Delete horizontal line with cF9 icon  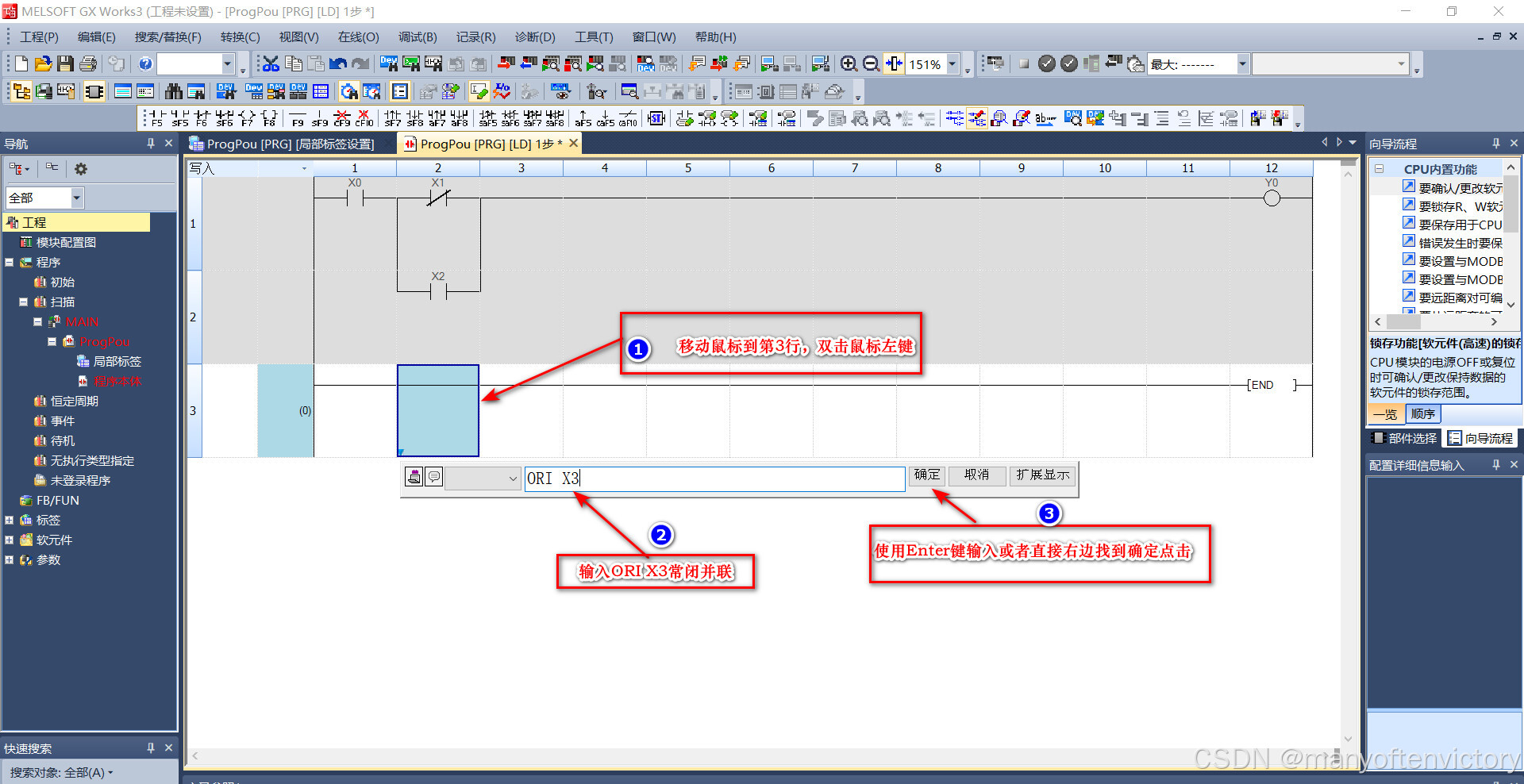pos(342,118)
